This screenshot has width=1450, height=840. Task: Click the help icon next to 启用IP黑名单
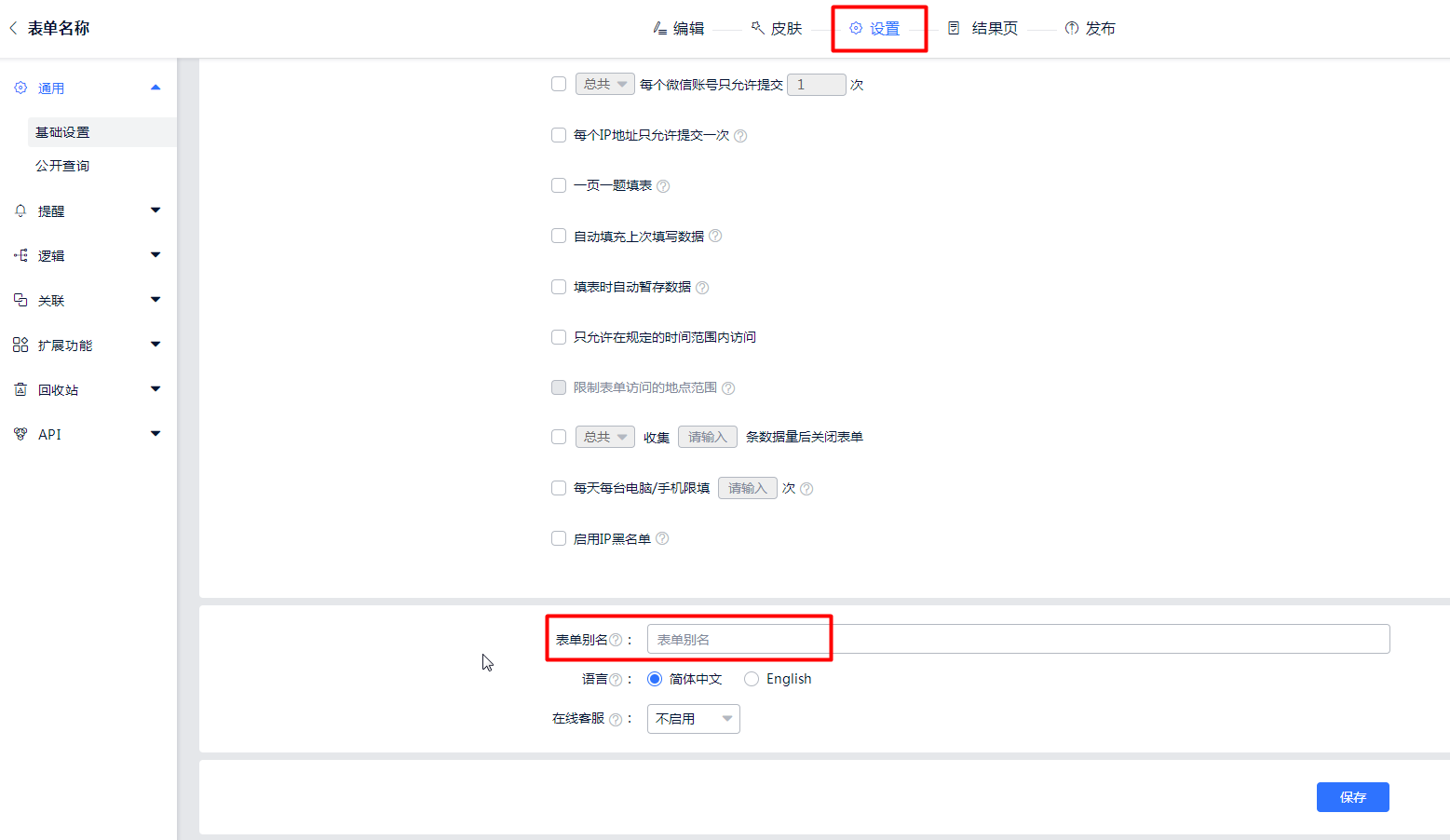(x=662, y=538)
